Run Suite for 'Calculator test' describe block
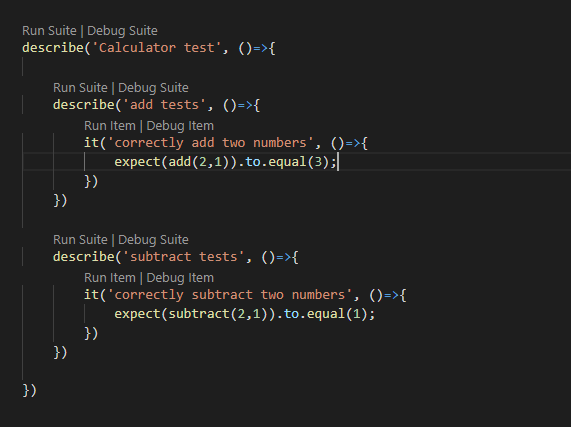This screenshot has height=427, width=571. tap(49, 31)
